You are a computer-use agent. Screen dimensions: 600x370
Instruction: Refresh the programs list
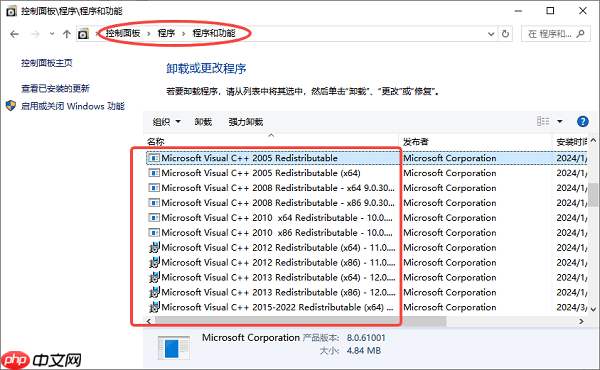tap(505, 34)
